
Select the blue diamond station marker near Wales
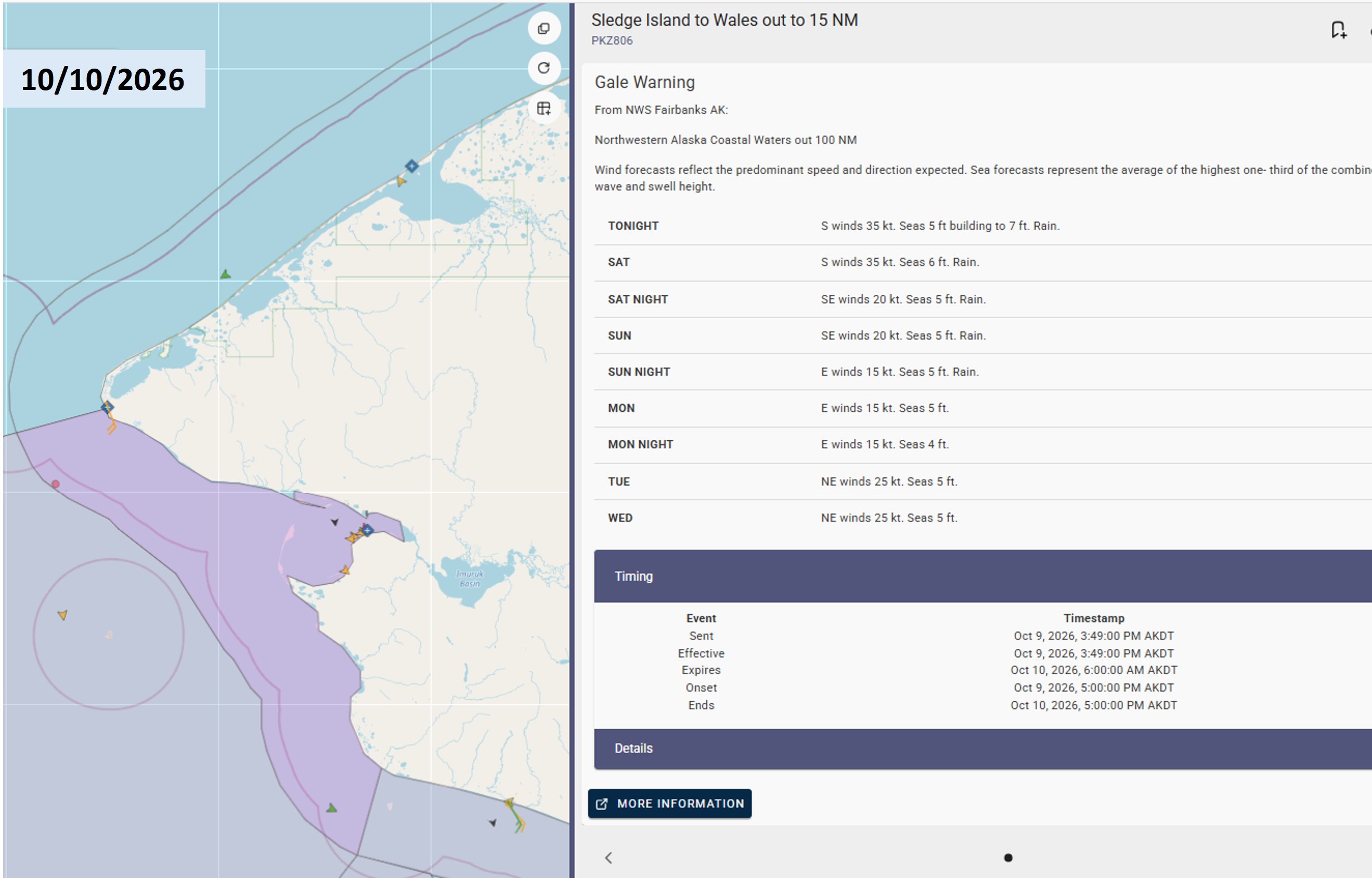[107, 407]
